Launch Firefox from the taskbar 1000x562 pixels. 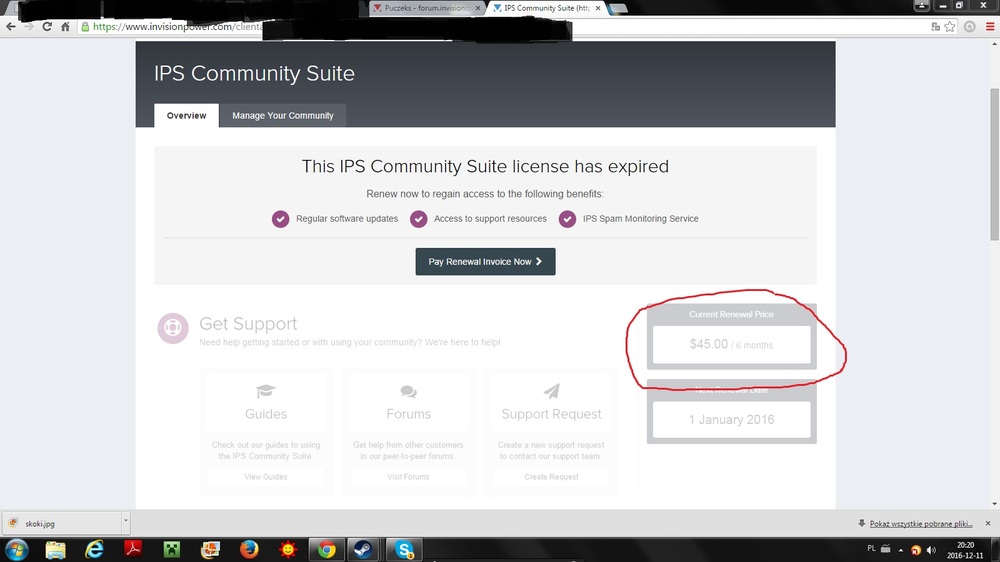(249, 549)
